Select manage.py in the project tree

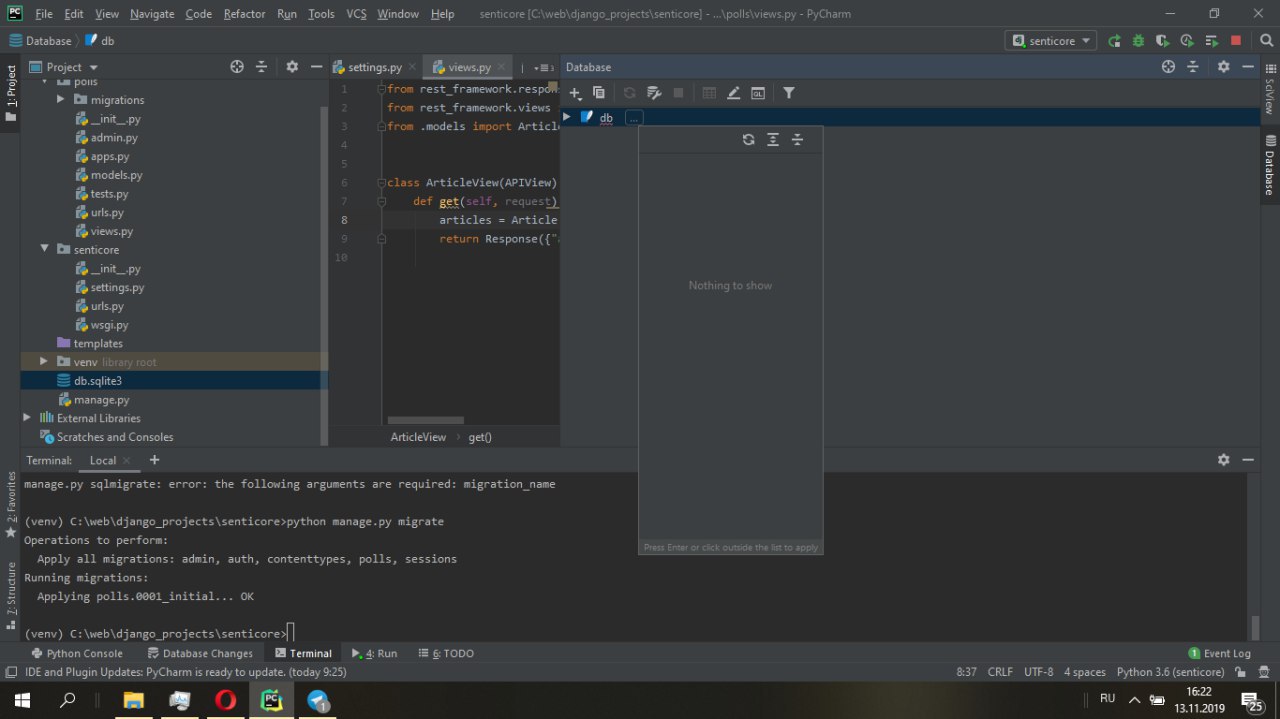coord(101,400)
